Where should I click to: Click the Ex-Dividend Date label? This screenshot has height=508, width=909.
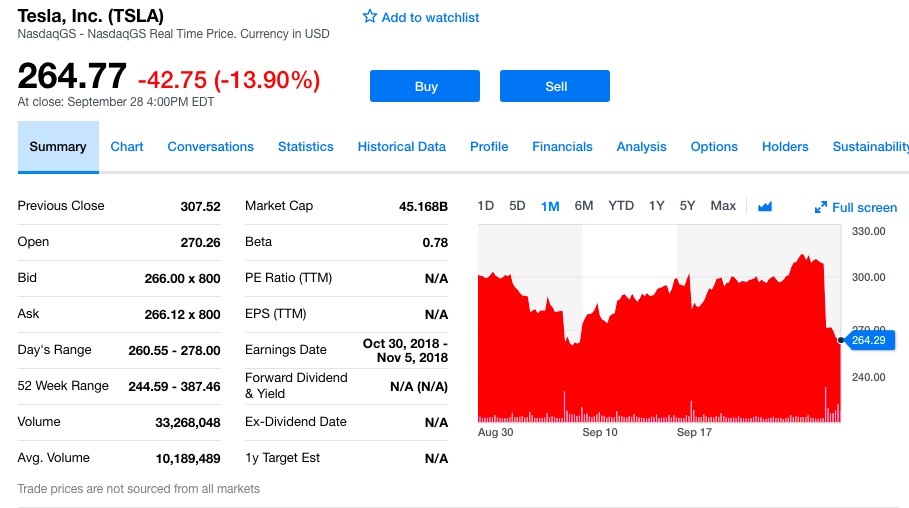tap(296, 422)
